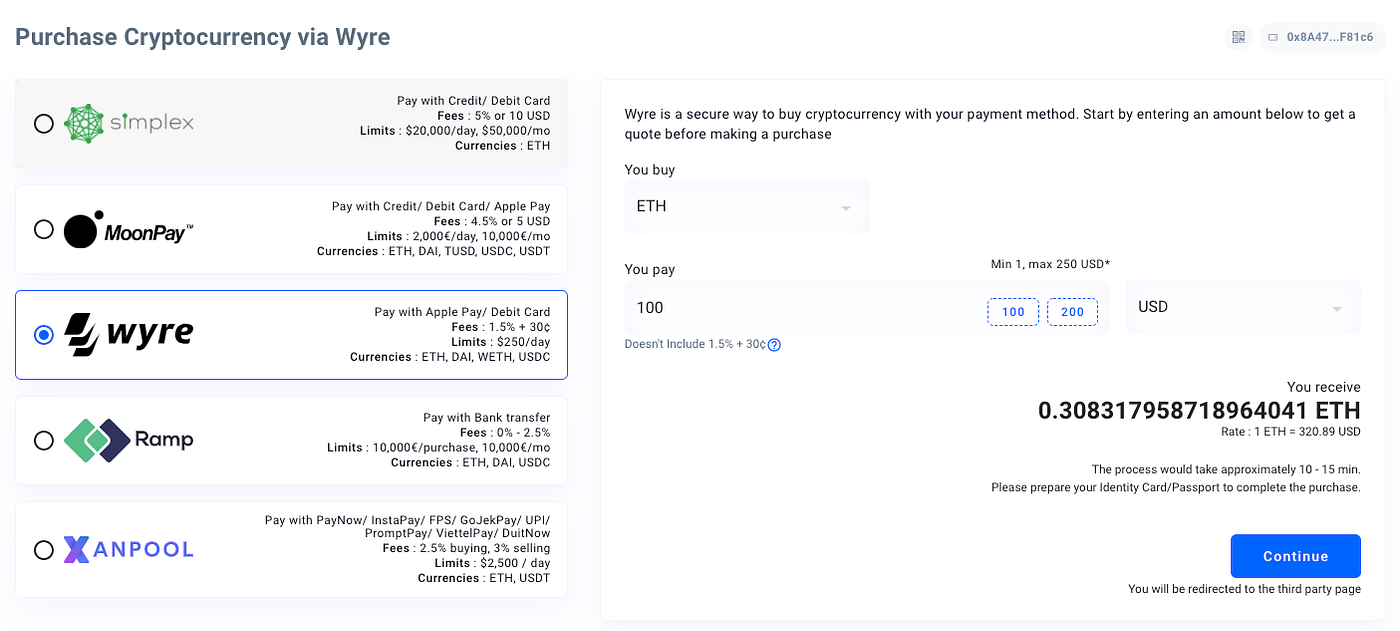
Task: Click the Ramp fees 0% - 2.5% line
Action: (505, 433)
